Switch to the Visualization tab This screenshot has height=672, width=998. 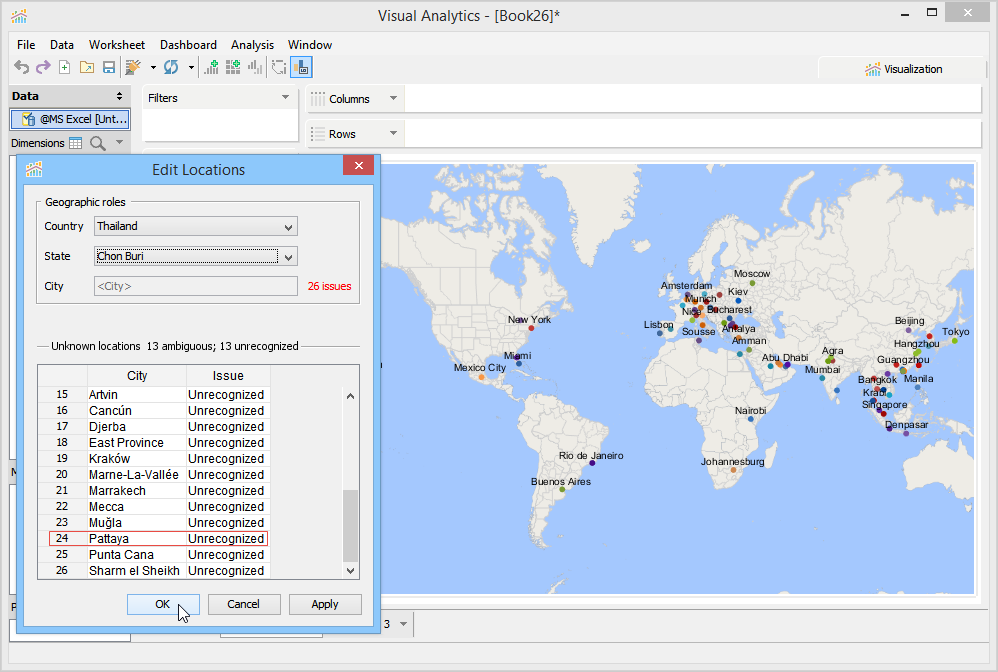pyautogui.click(x=903, y=69)
